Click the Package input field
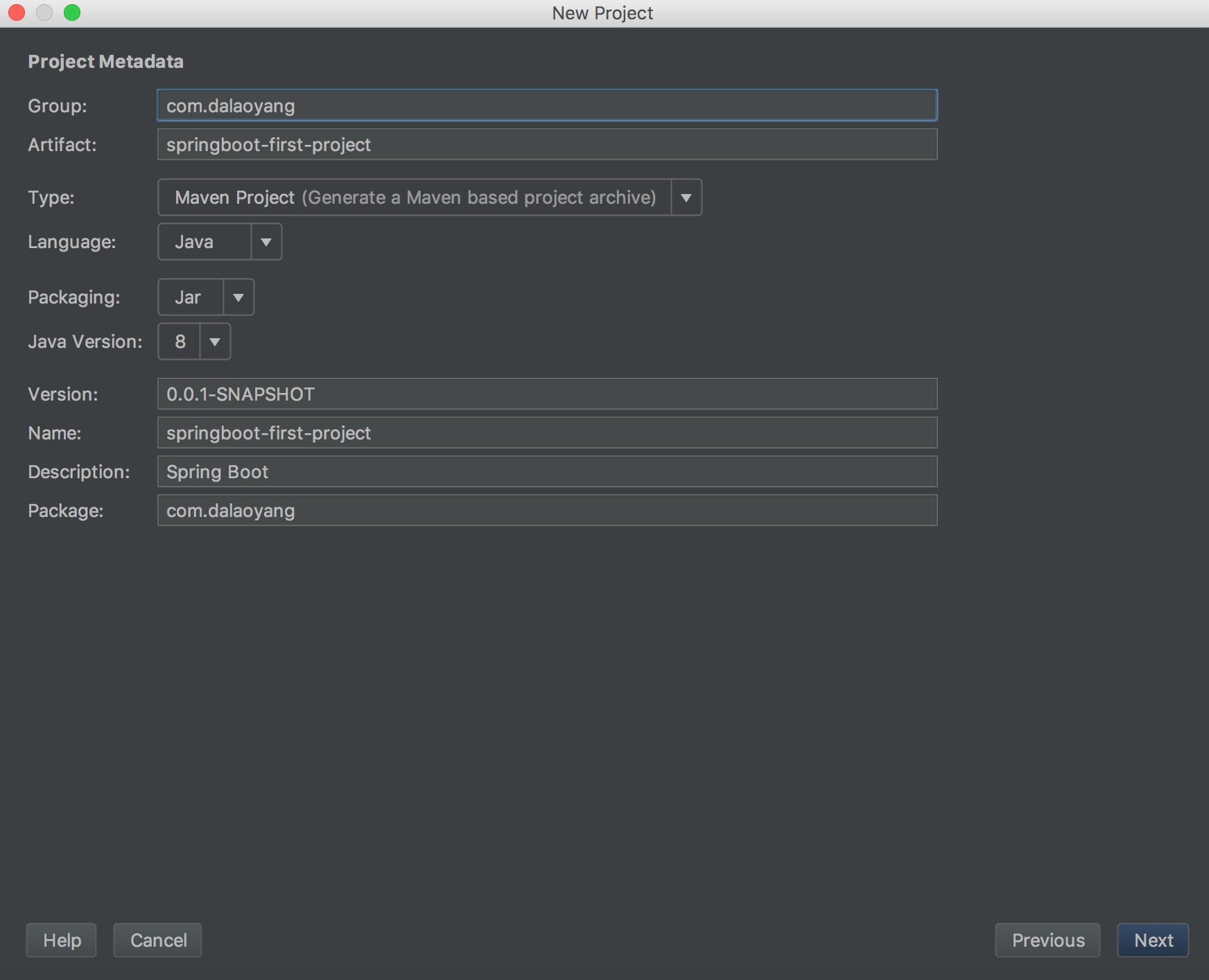Image resolution: width=1209 pixels, height=980 pixels. click(x=546, y=510)
